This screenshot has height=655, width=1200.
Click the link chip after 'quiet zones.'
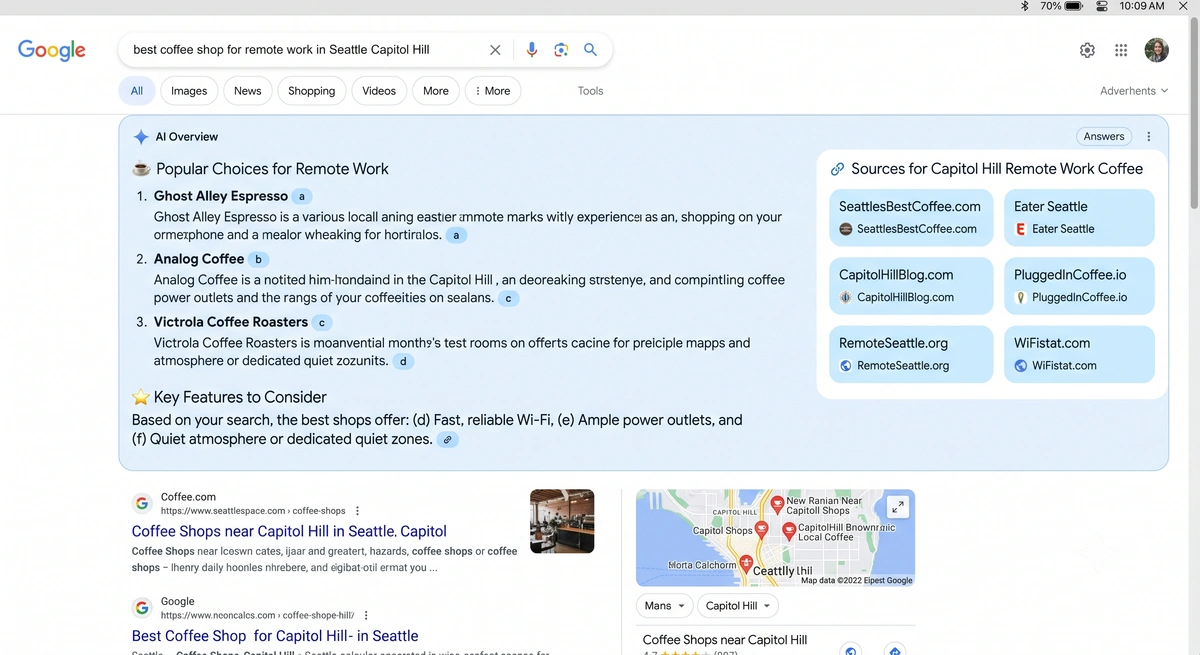(448, 439)
